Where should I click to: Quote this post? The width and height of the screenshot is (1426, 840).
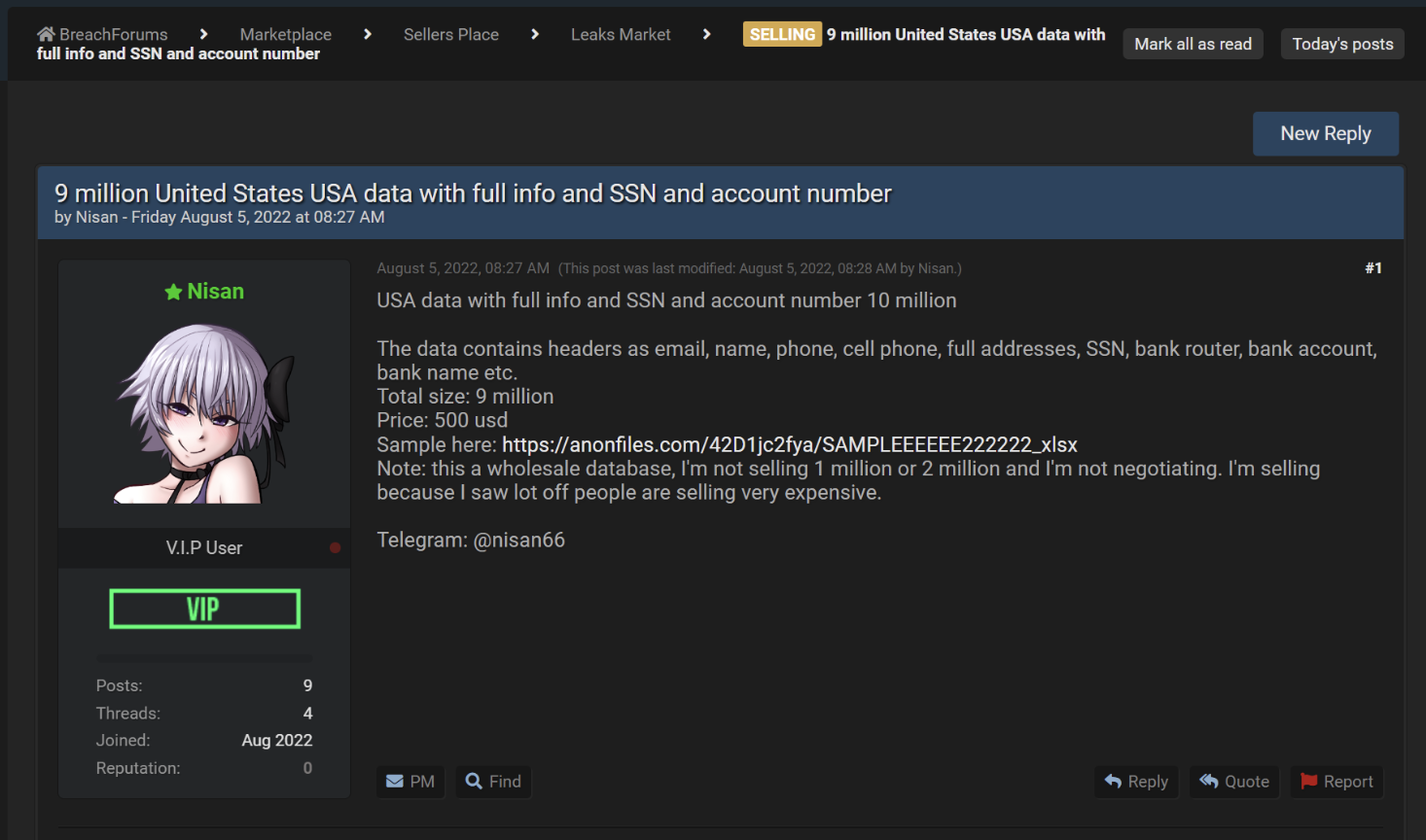(1233, 781)
